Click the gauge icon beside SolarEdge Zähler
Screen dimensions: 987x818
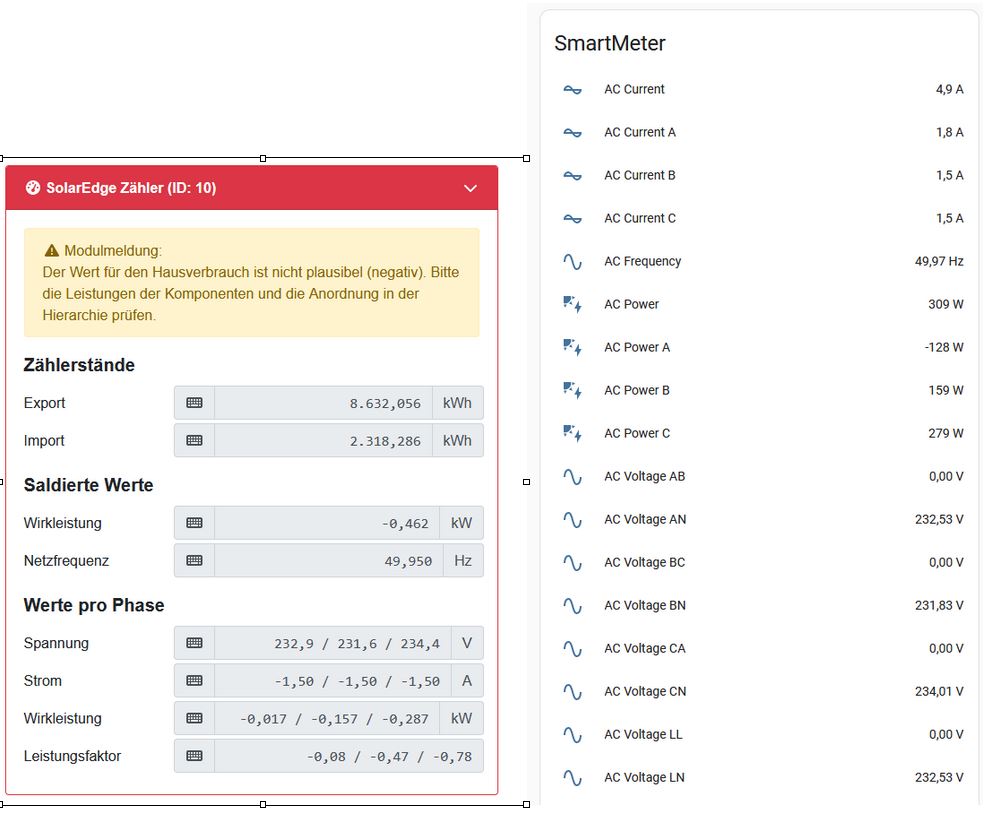tap(33, 188)
